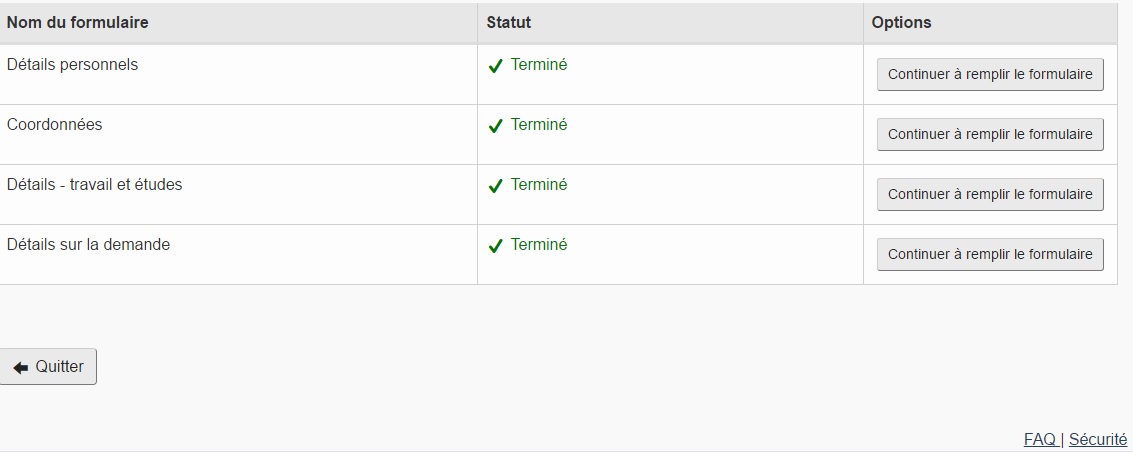1133x452 pixels.
Task: Select the Détails personnels form name
Action: [72, 65]
